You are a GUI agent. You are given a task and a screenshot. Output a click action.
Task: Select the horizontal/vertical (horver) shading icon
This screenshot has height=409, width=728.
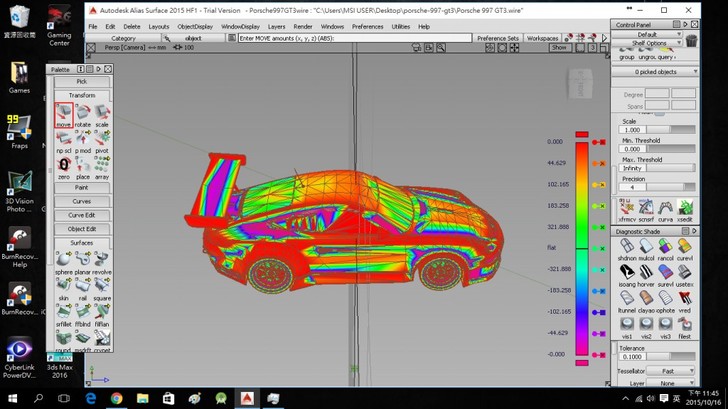(x=646, y=273)
